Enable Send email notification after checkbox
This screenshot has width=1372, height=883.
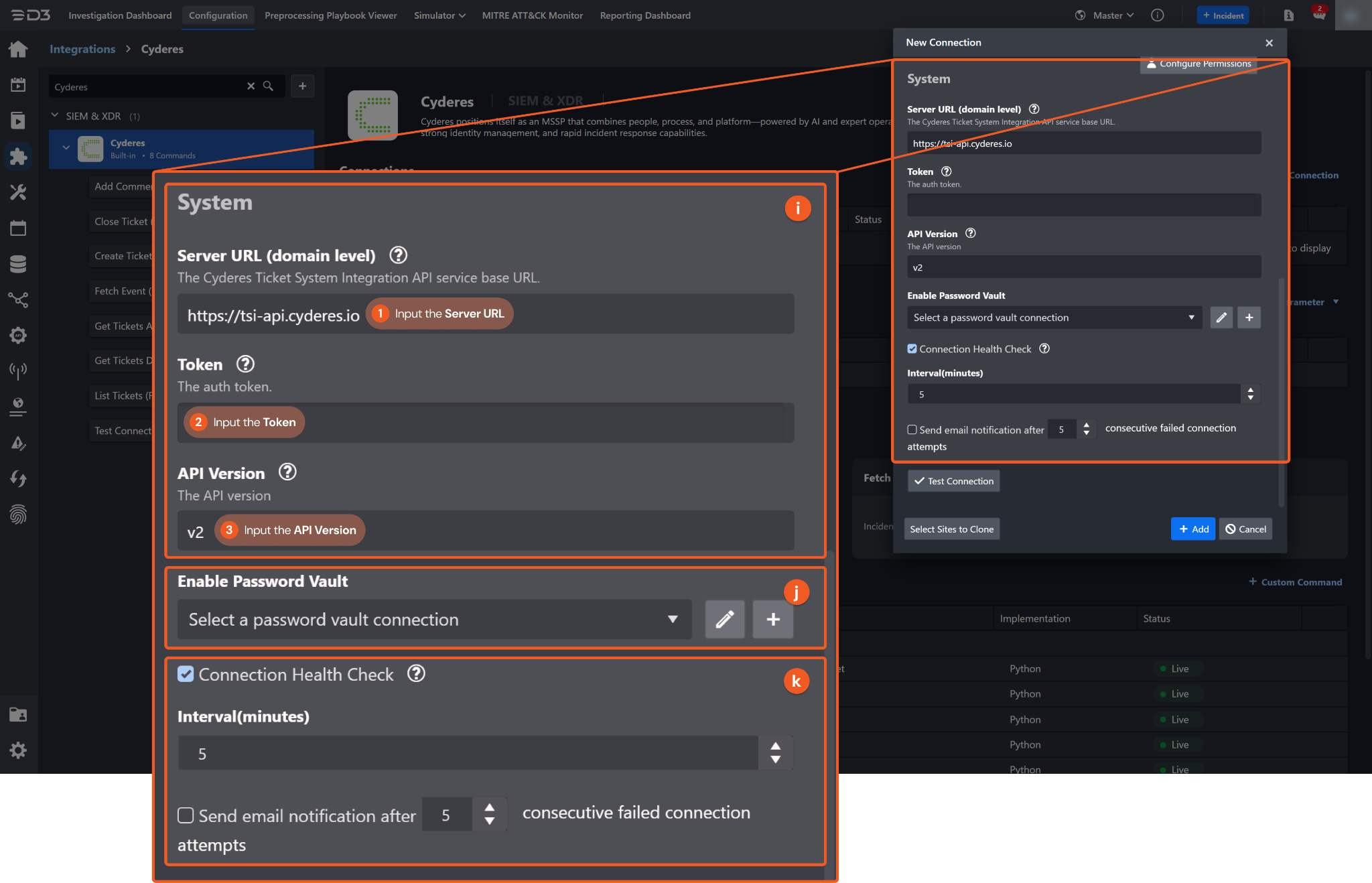coord(912,430)
